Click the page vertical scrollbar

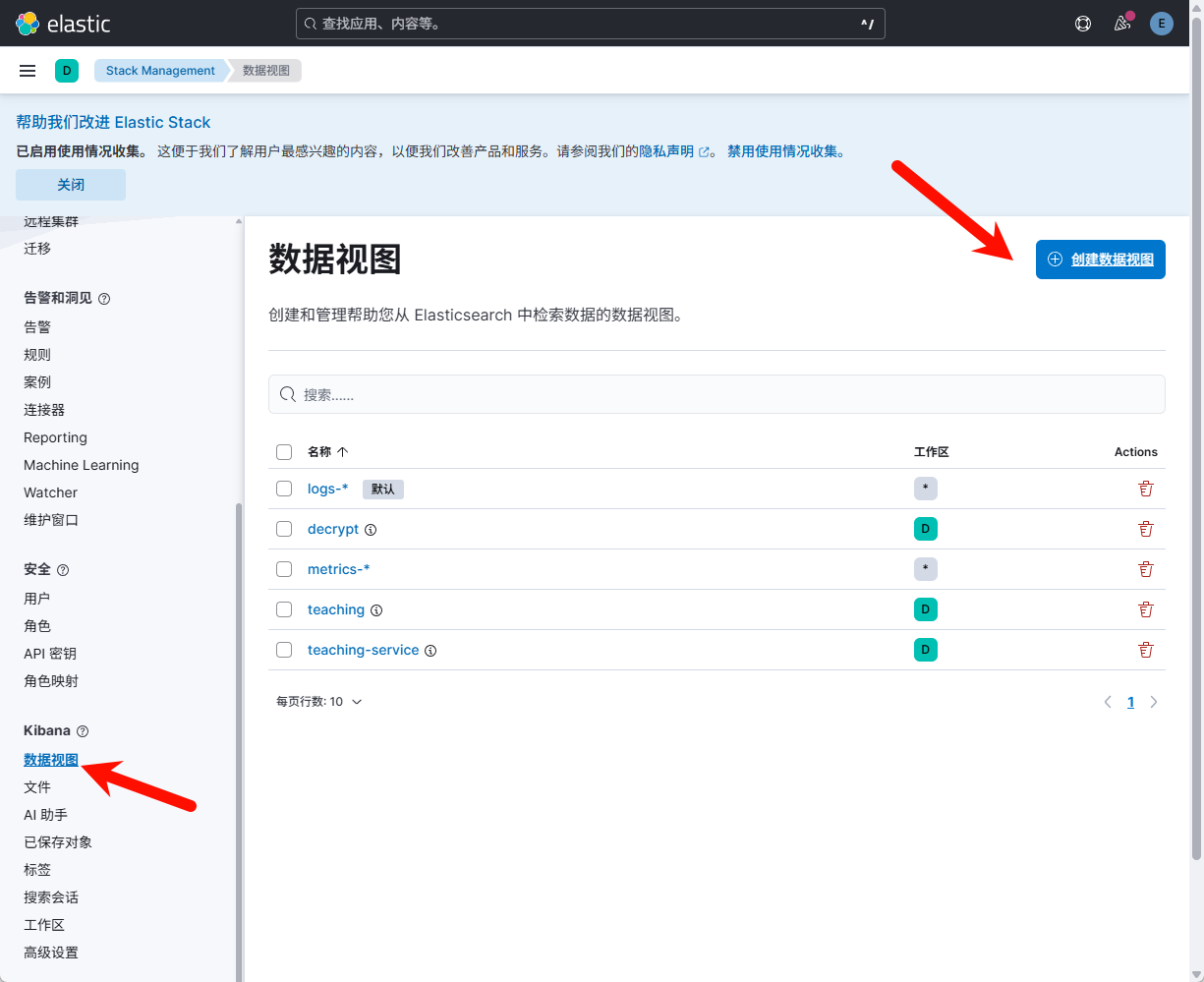[x=1196, y=437]
